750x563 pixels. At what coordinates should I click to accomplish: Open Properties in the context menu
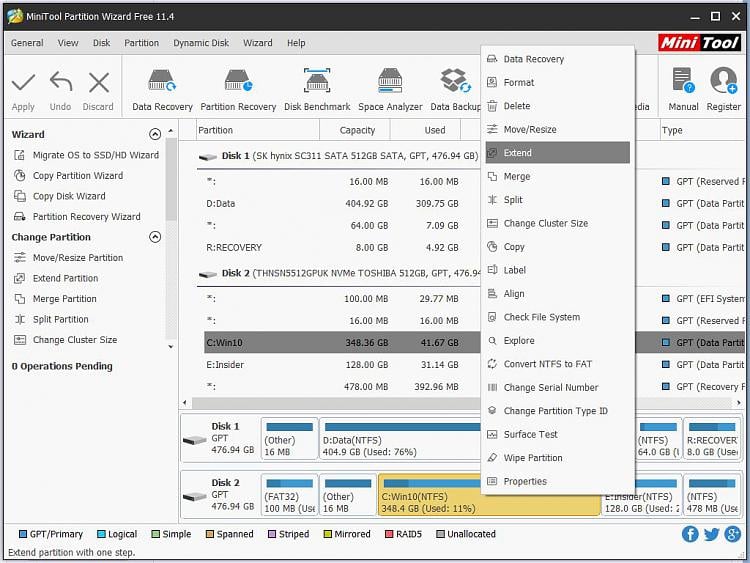[x=557, y=481]
